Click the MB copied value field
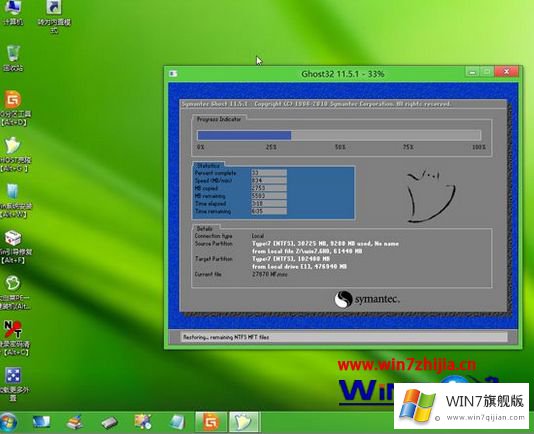534x434 pixels. [x=269, y=188]
